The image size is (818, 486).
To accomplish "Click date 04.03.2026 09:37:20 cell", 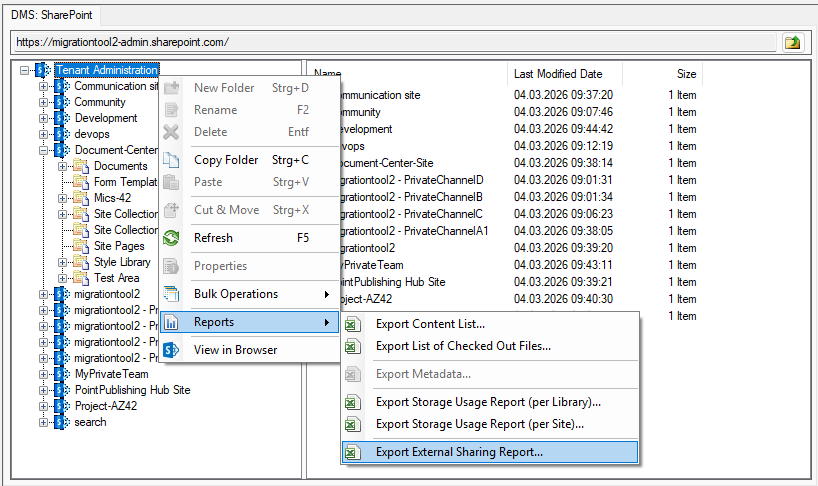I will [x=563, y=95].
